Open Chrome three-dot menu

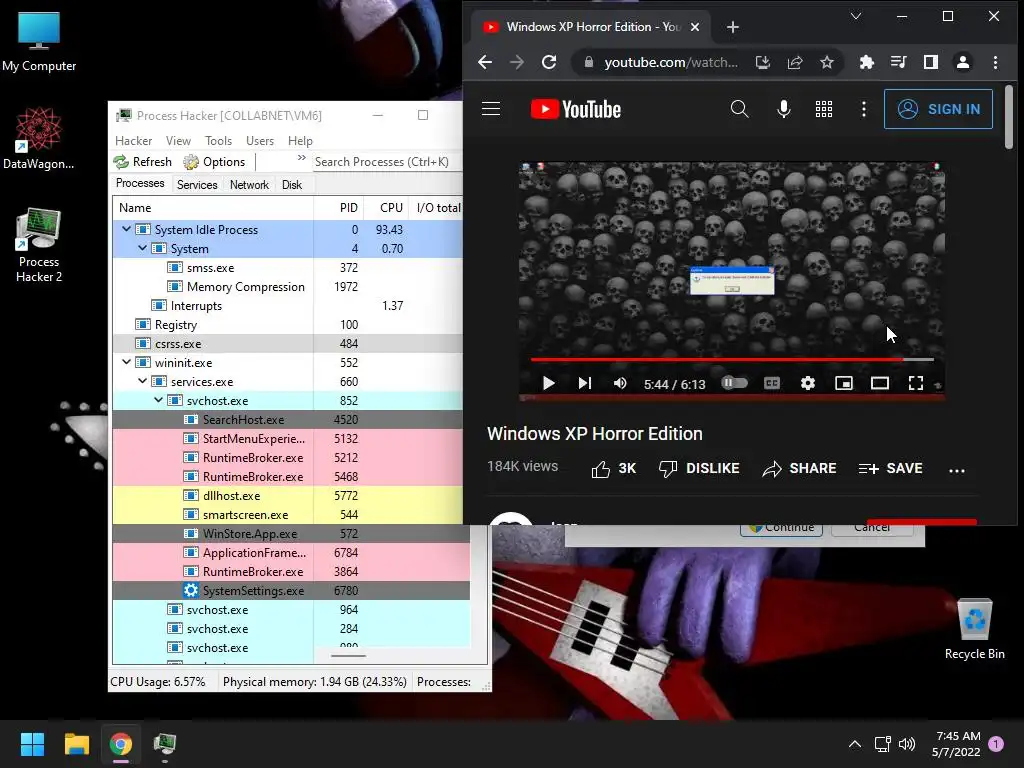click(995, 62)
